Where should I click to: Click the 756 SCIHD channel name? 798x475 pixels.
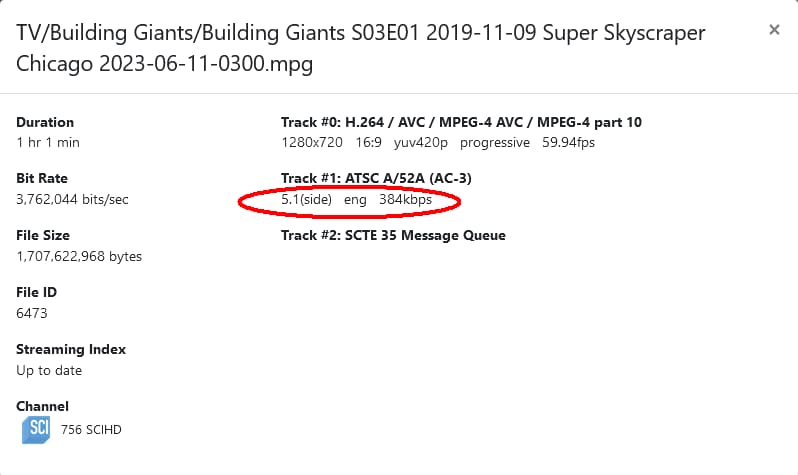(91, 430)
